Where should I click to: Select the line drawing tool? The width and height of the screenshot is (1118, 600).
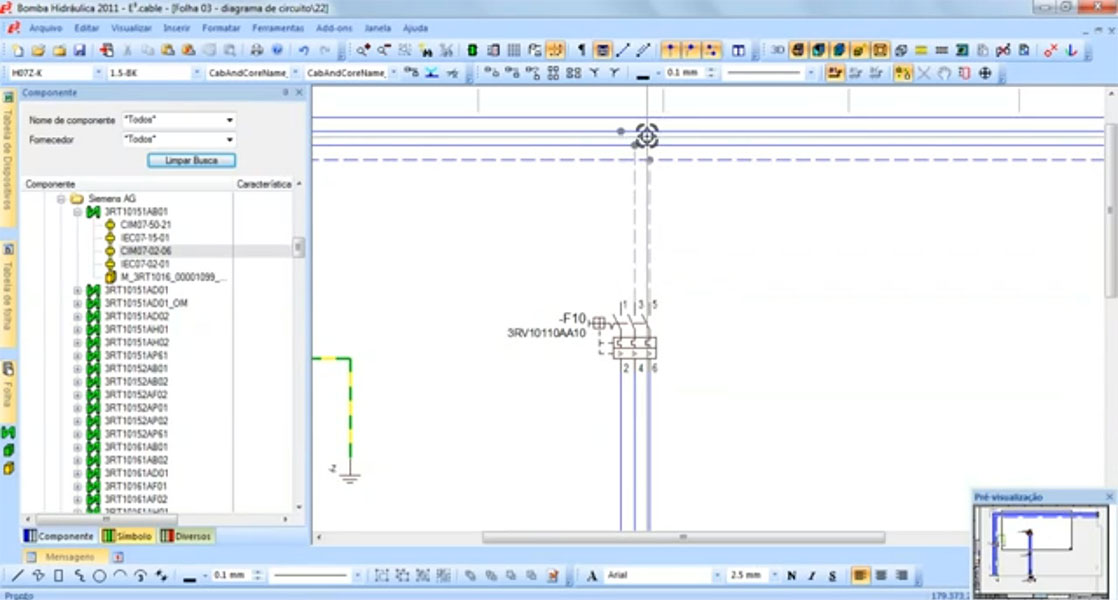[x=18, y=576]
